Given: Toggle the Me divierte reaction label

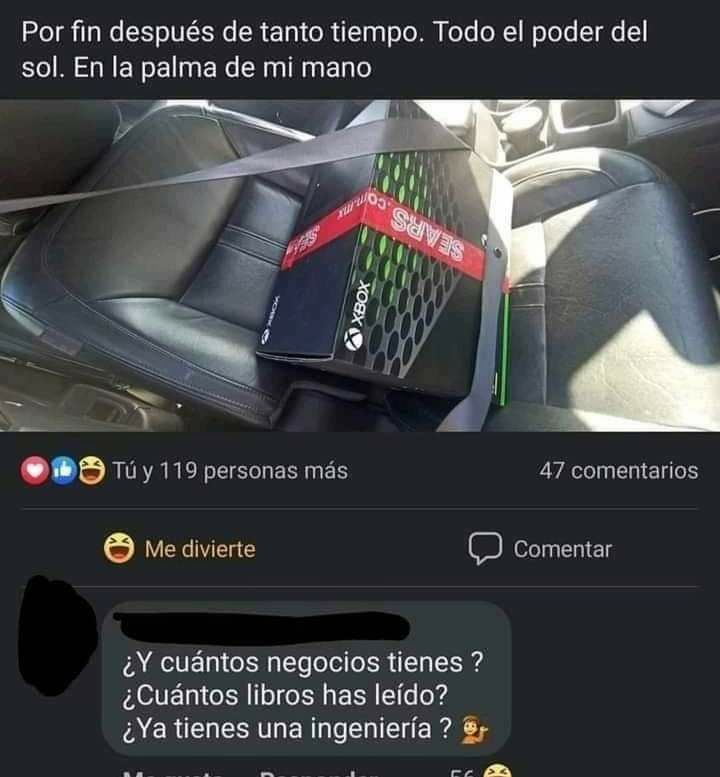Looking at the screenshot, I should click(x=200, y=549).
